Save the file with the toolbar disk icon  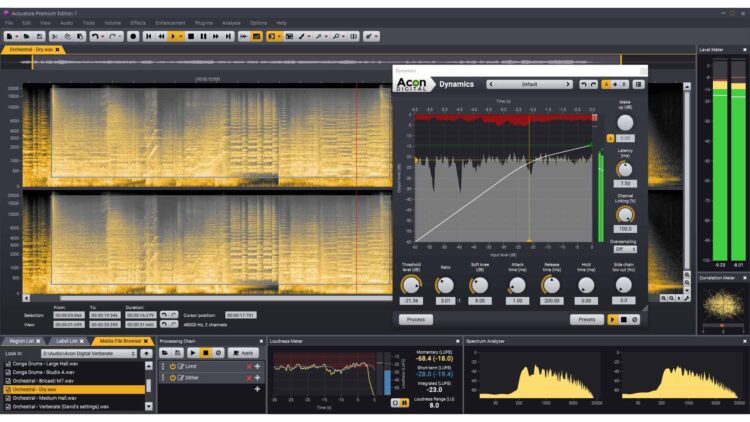[x=39, y=36]
